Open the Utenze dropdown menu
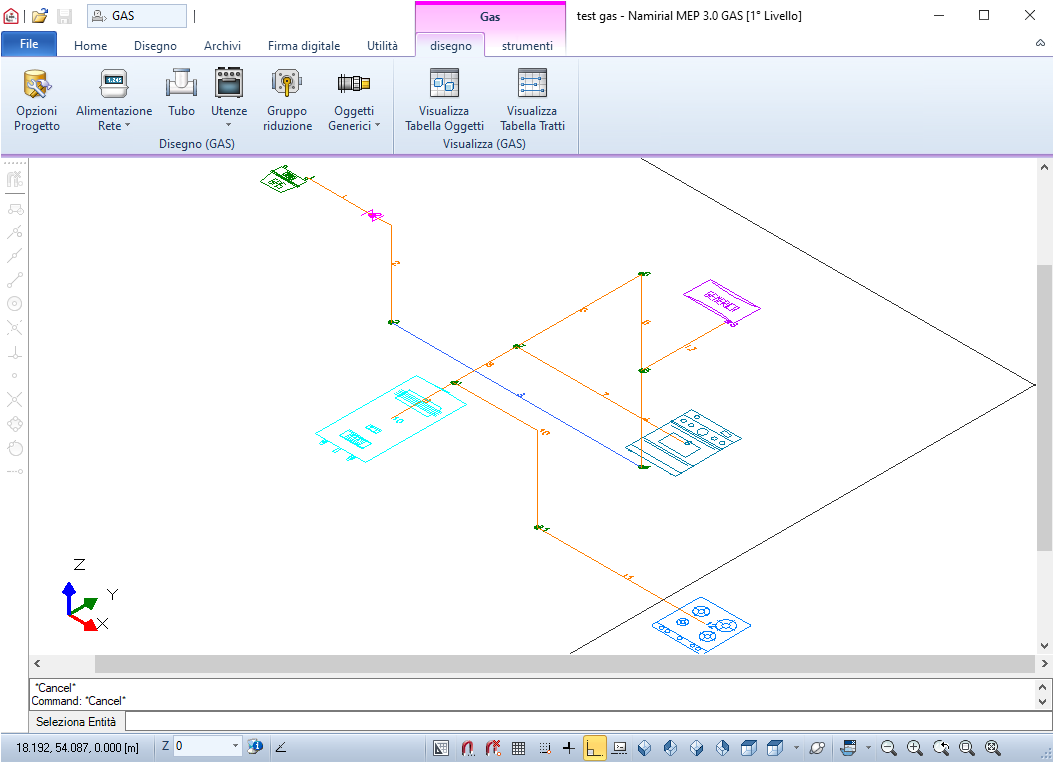The height and width of the screenshot is (763, 1054). point(229,99)
